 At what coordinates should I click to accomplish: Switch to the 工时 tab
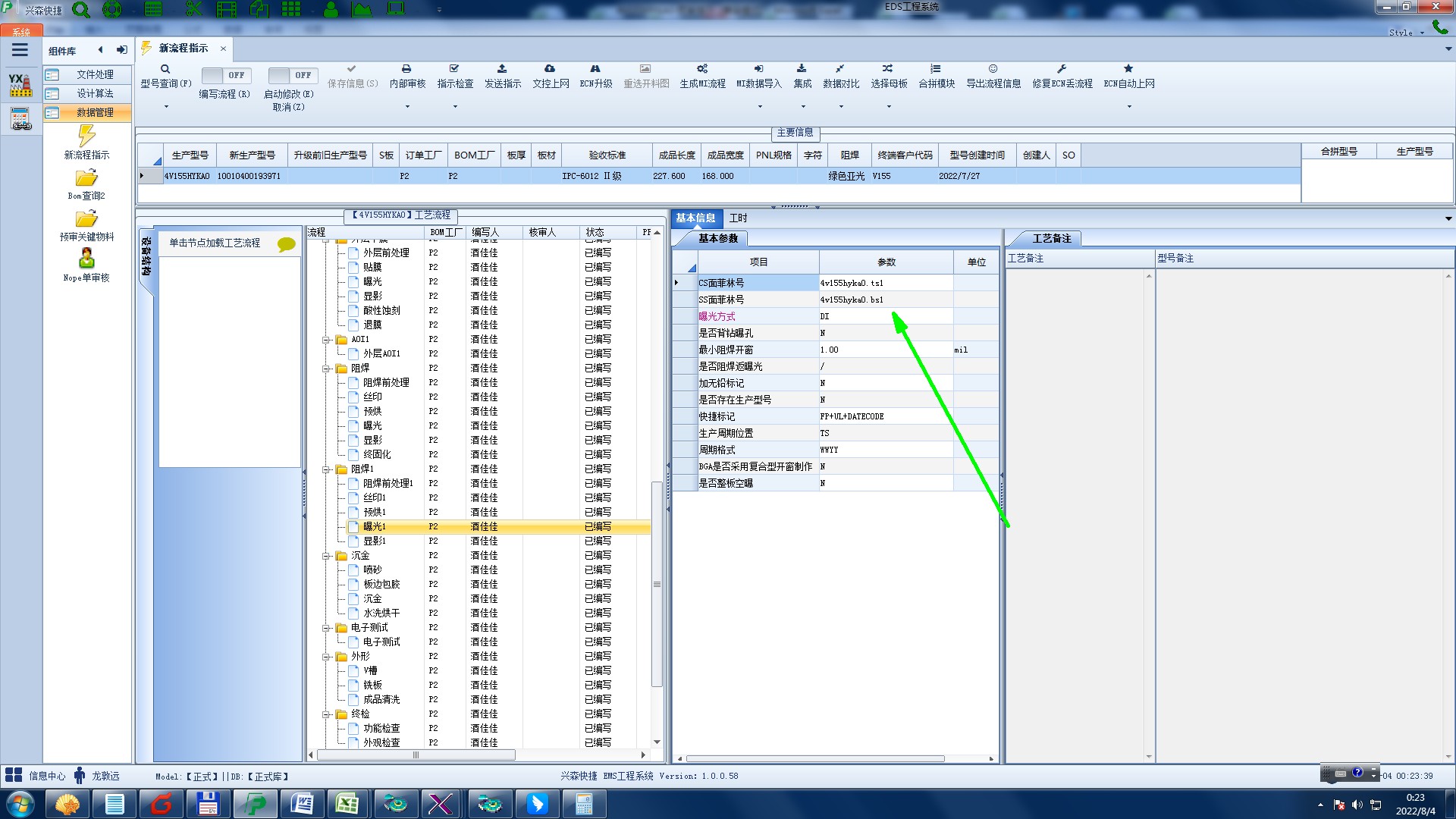point(738,218)
